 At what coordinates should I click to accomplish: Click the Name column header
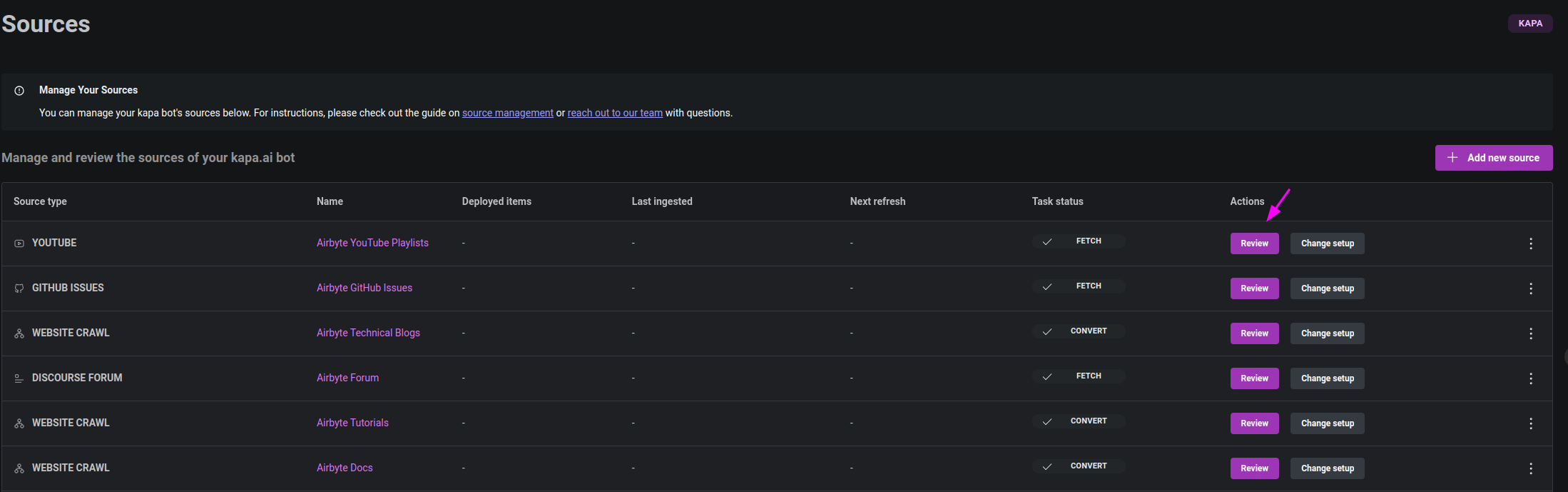(x=330, y=201)
